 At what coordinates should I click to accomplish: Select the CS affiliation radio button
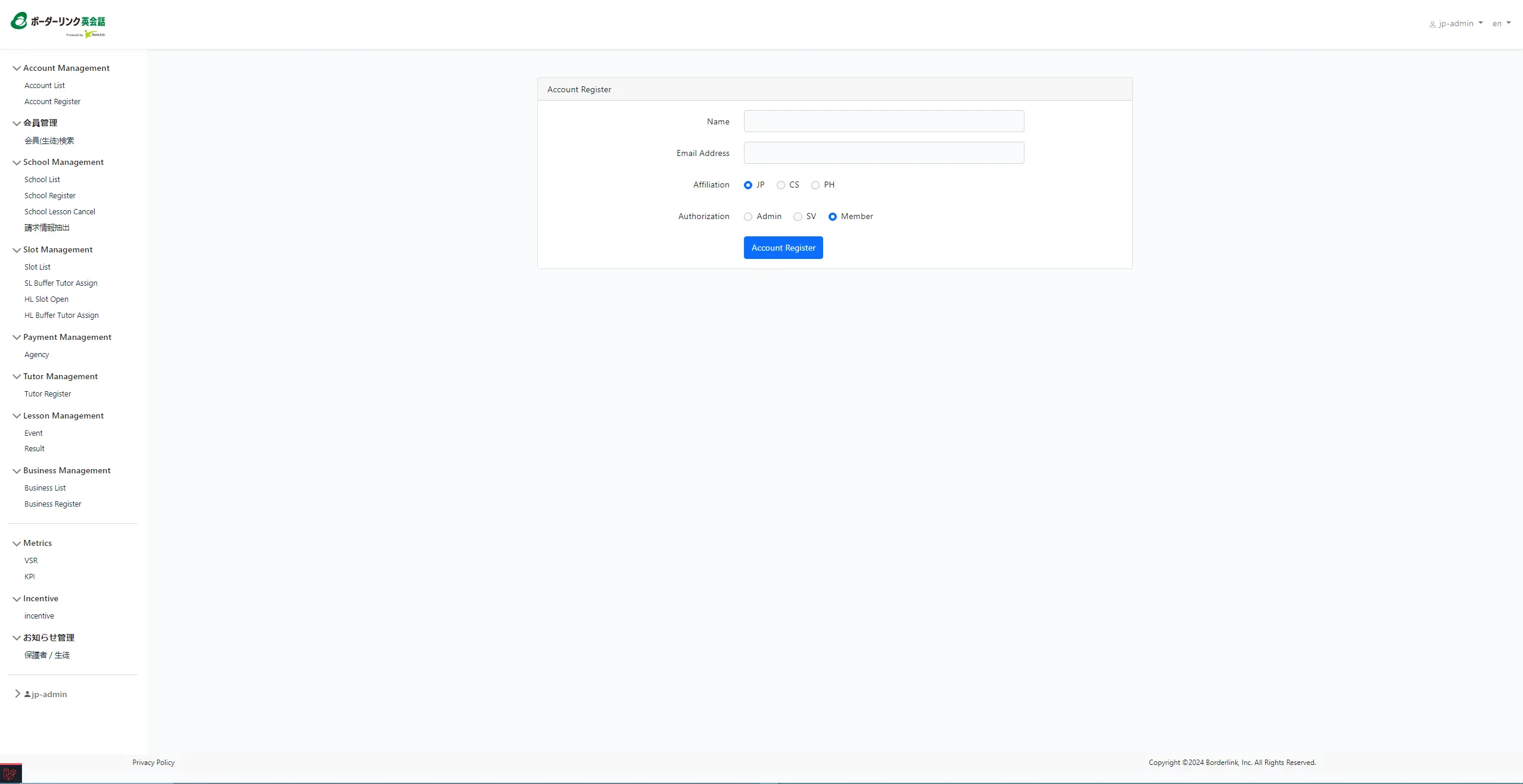click(x=780, y=185)
